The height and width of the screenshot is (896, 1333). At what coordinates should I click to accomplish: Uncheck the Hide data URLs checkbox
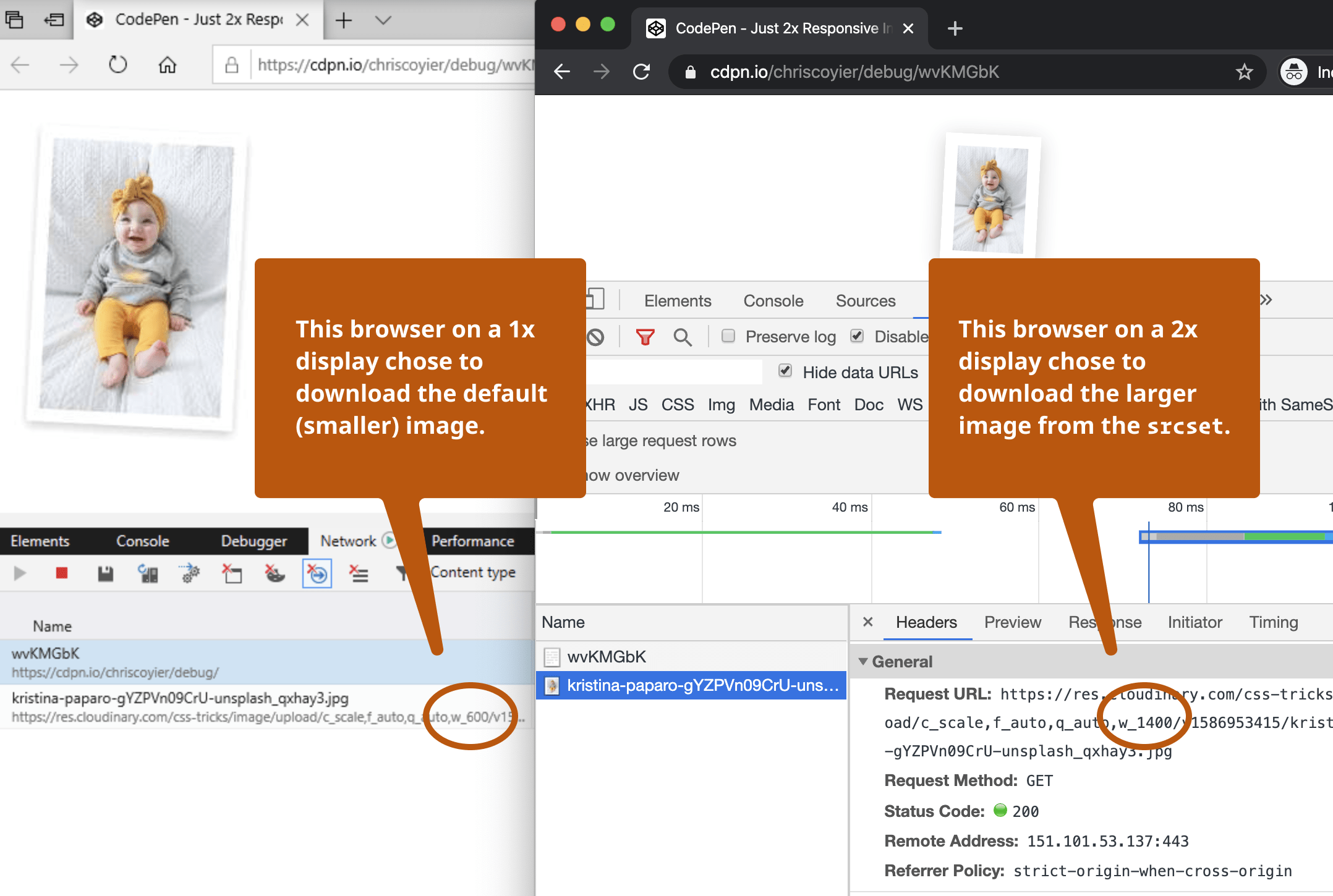785,371
